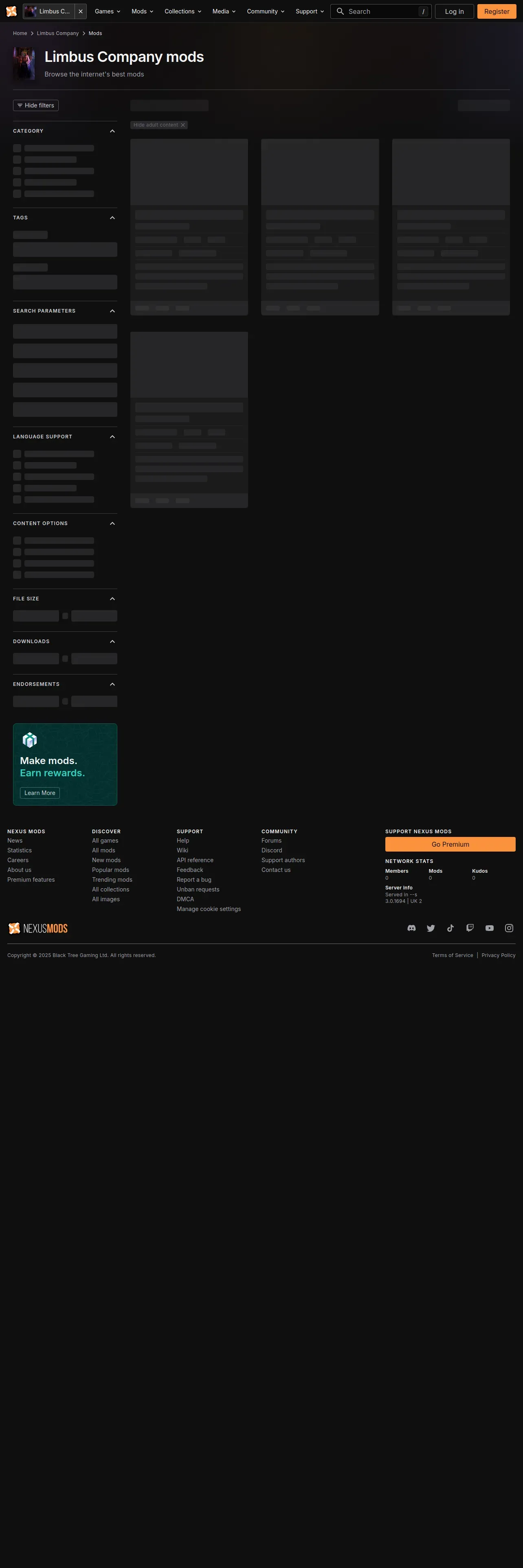Click the search magnifier icon
Screen dimensions: 523x1568
click(341, 11)
